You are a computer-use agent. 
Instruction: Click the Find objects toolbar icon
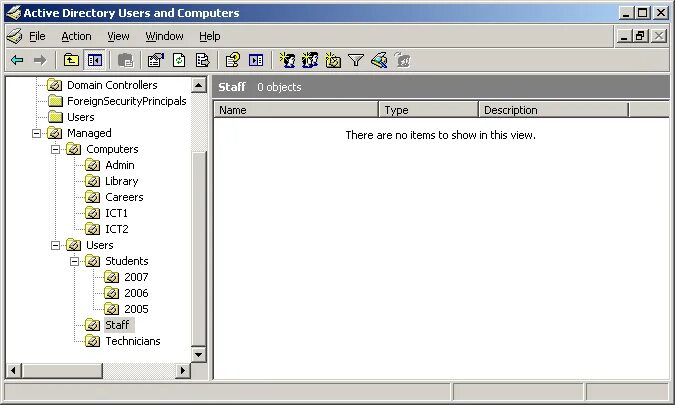379,60
